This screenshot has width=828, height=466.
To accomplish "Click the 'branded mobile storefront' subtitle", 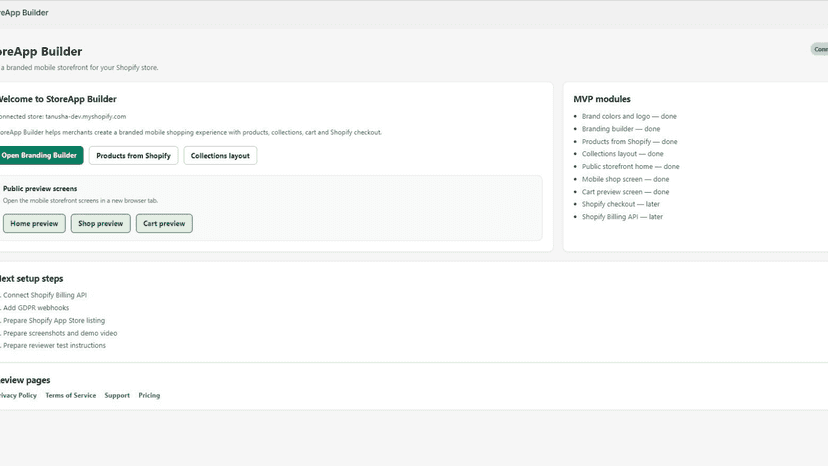I will pos(79,68).
